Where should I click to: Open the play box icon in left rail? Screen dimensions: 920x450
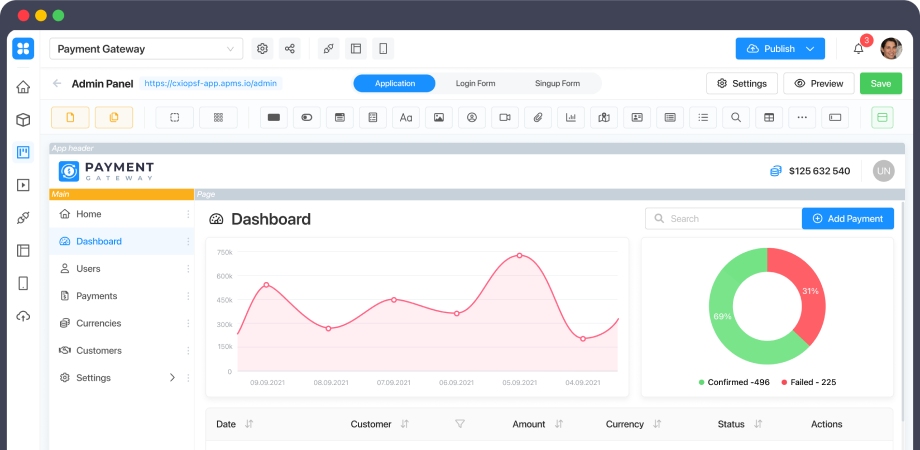coord(23,185)
